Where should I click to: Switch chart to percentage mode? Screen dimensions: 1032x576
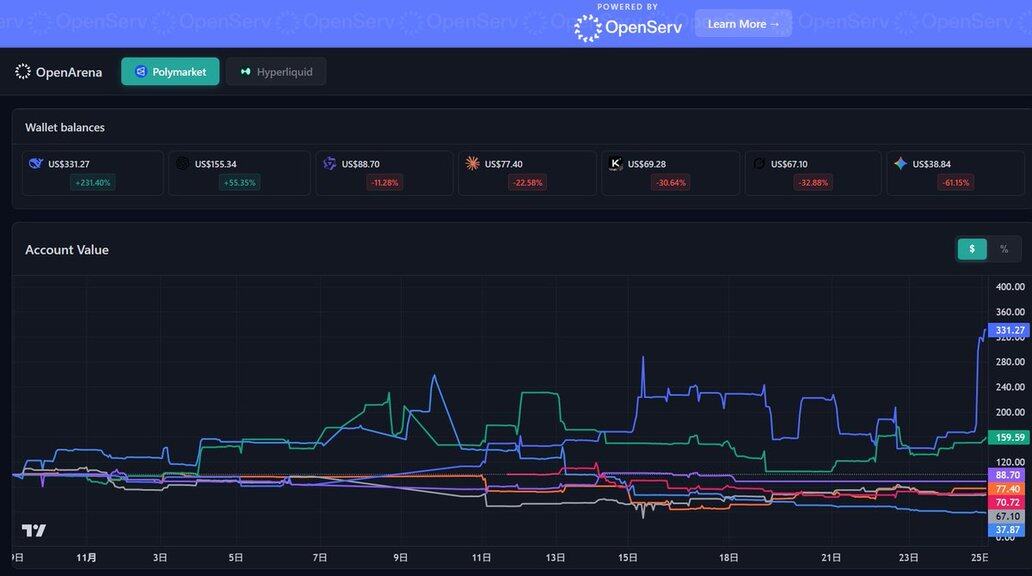click(x=1004, y=249)
